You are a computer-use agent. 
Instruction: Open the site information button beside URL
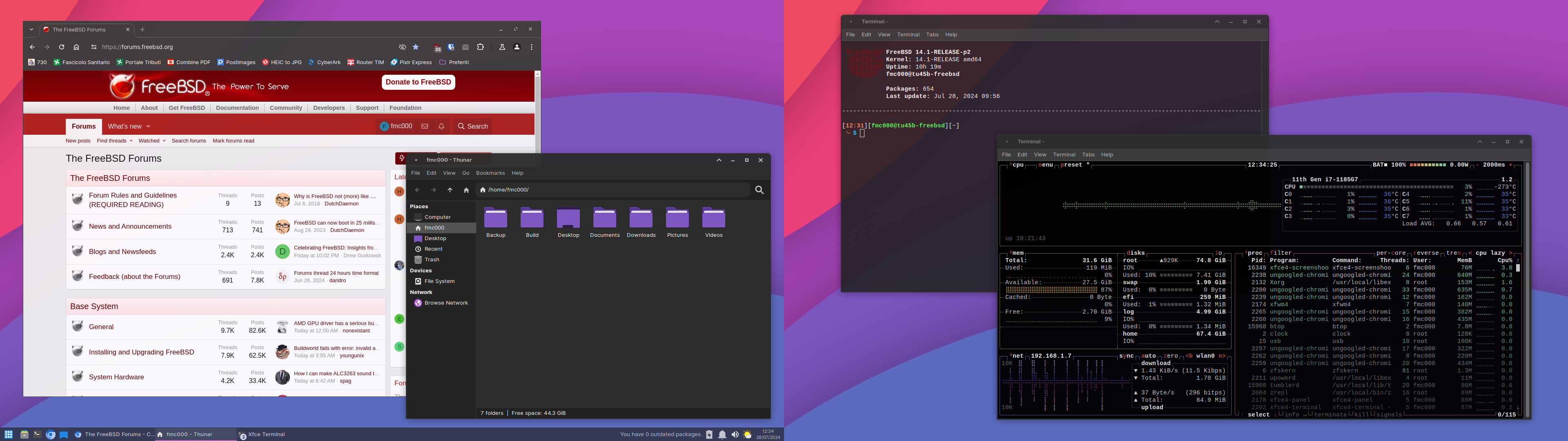click(94, 47)
